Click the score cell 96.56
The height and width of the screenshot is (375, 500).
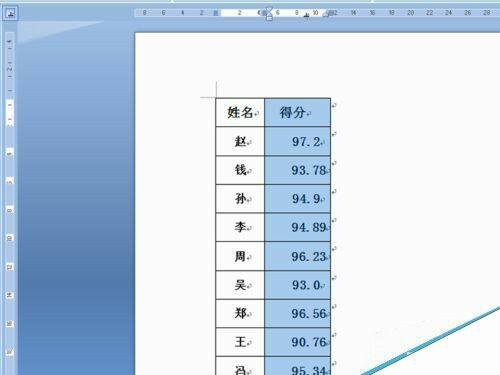pos(297,313)
